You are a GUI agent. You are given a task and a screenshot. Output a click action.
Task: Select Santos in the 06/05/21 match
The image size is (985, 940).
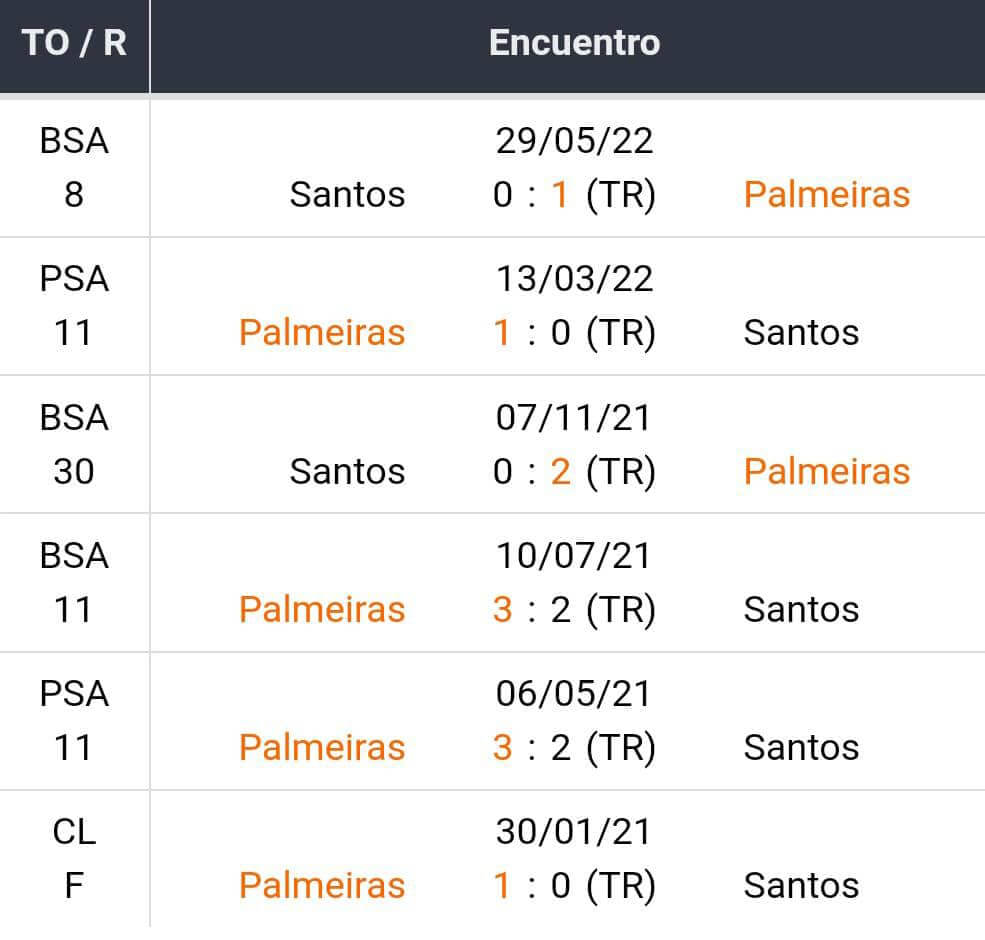pyautogui.click(x=801, y=747)
